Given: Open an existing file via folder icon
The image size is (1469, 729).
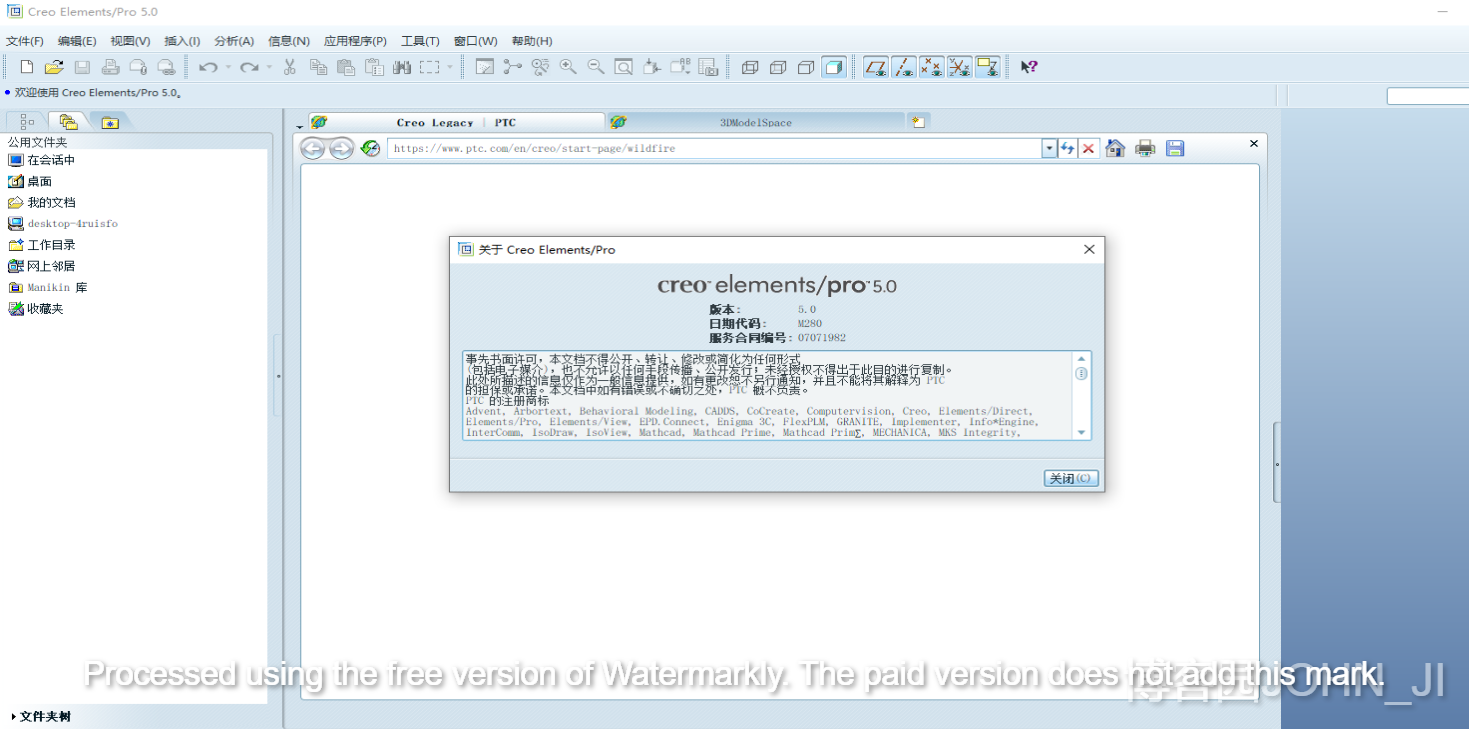Looking at the screenshot, I should [x=54, y=67].
